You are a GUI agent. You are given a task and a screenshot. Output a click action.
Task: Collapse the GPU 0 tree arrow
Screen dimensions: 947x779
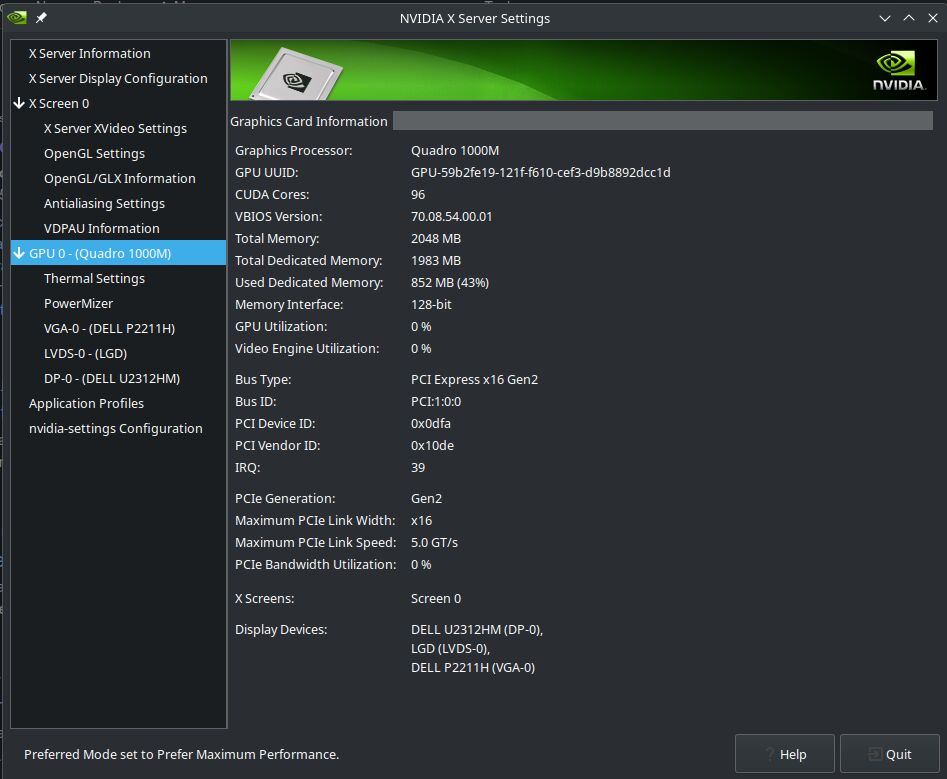coord(19,253)
